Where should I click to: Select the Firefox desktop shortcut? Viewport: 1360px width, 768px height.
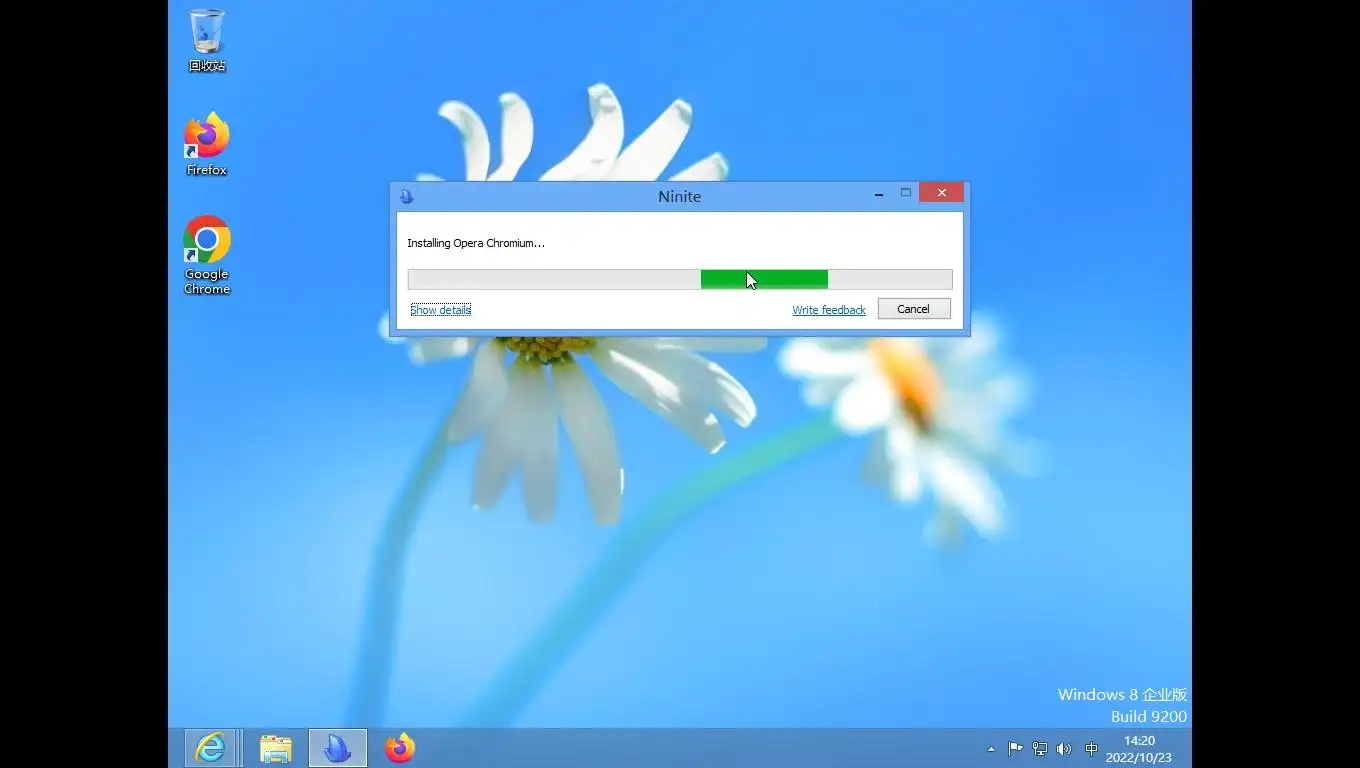[207, 144]
